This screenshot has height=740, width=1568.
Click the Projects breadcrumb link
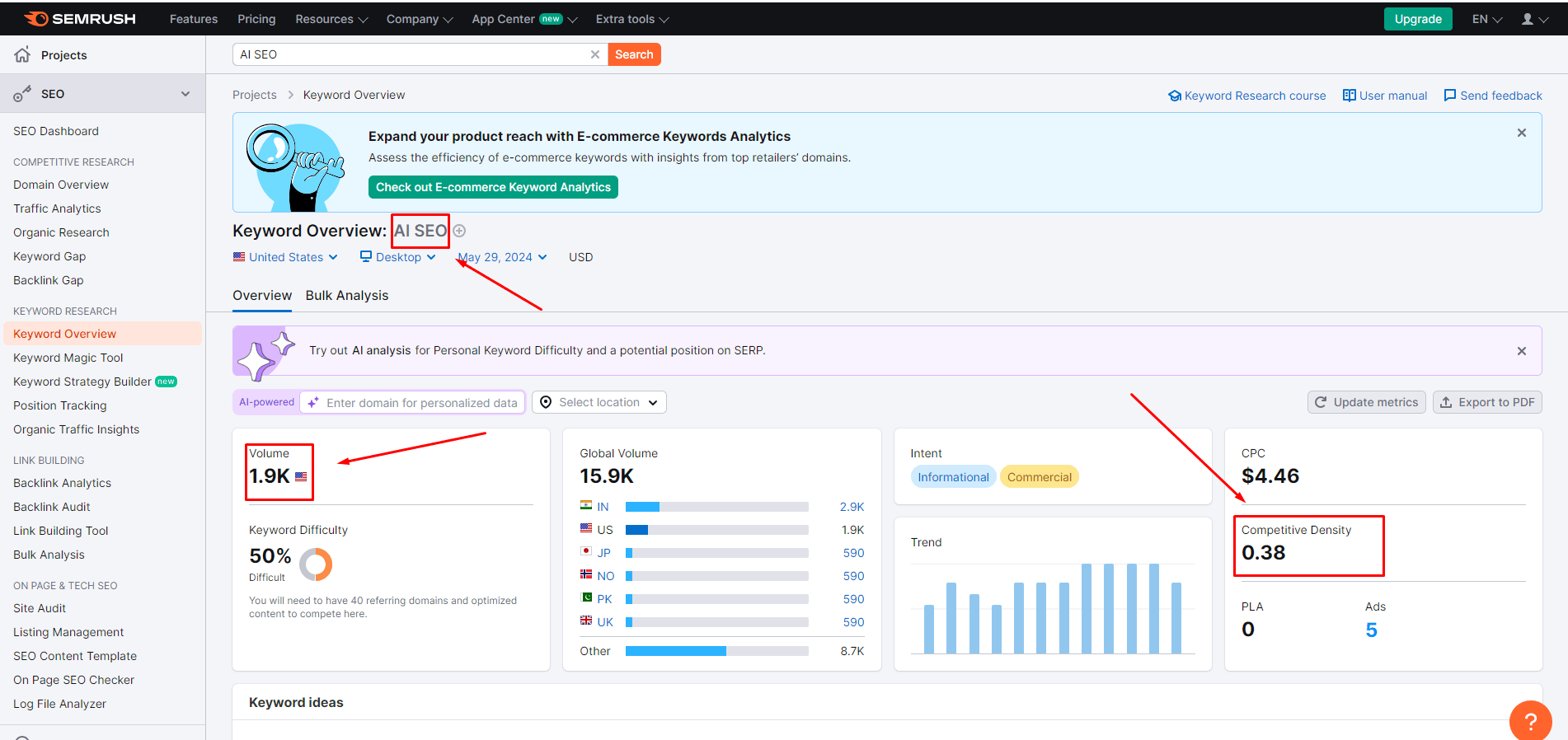point(255,95)
